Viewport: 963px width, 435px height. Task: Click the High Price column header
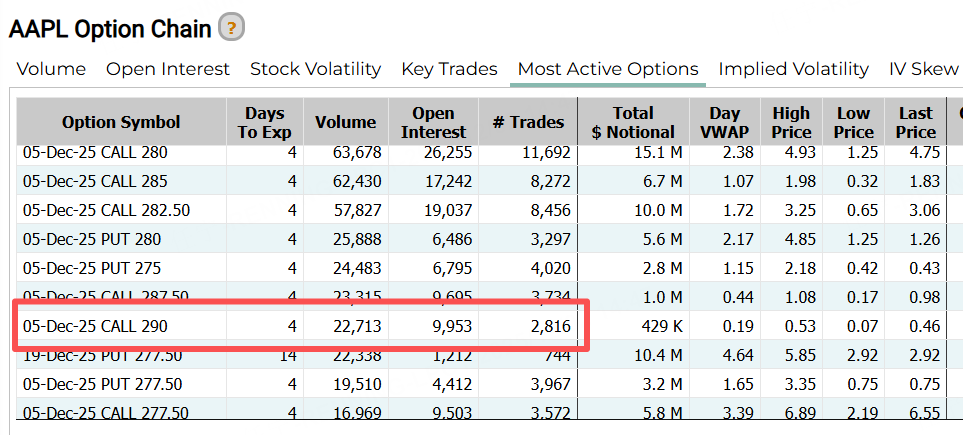click(791, 122)
